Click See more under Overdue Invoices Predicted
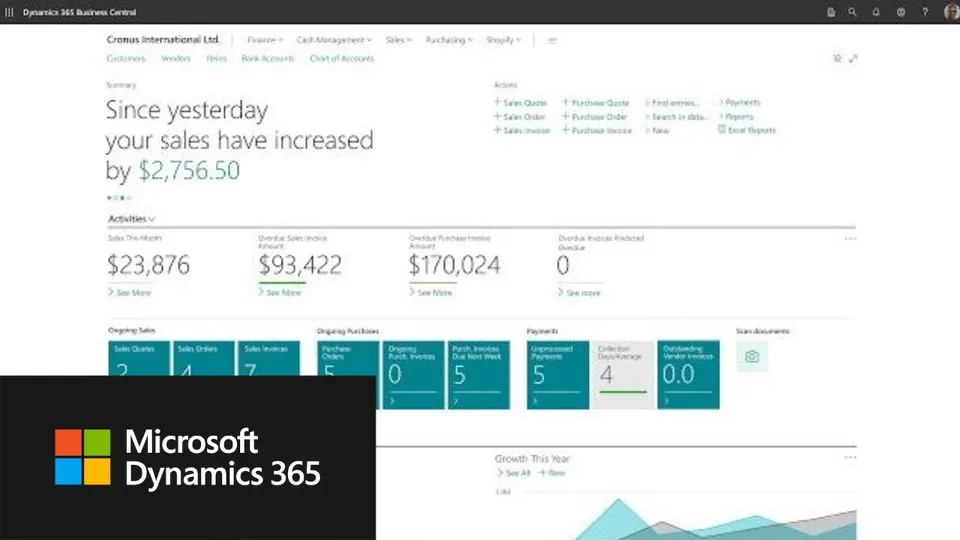The image size is (960, 540). coord(579,293)
